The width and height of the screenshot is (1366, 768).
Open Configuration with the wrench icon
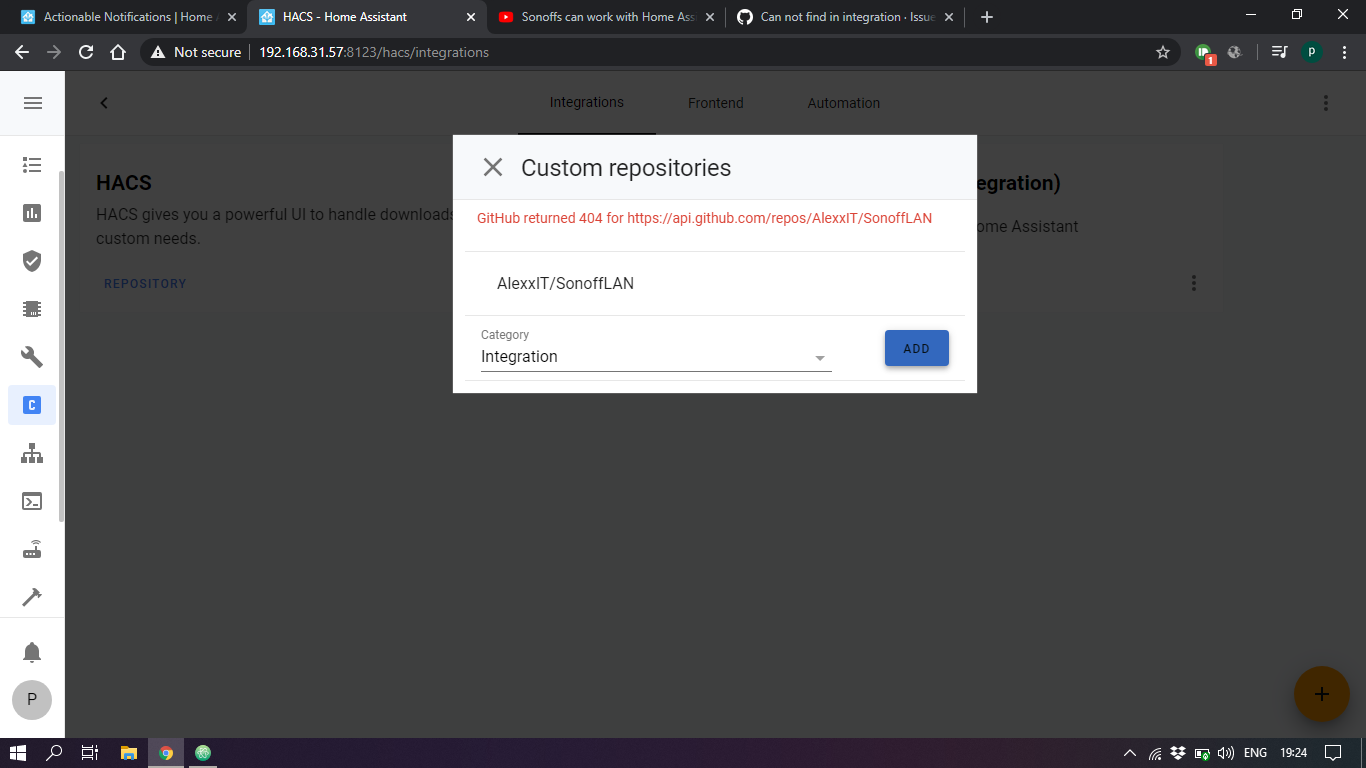click(32, 356)
